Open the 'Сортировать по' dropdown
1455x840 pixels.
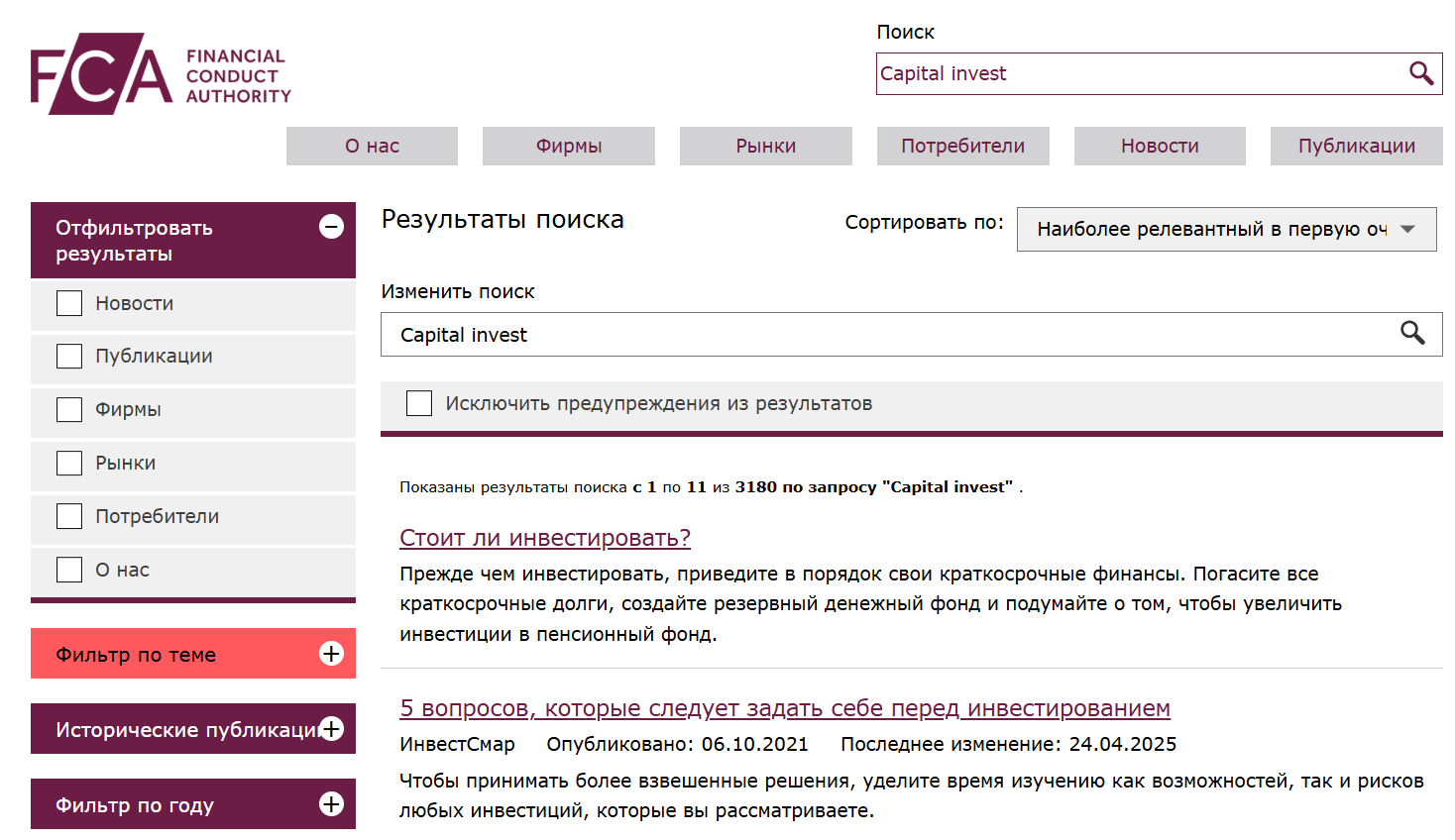pyautogui.click(x=1227, y=229)
